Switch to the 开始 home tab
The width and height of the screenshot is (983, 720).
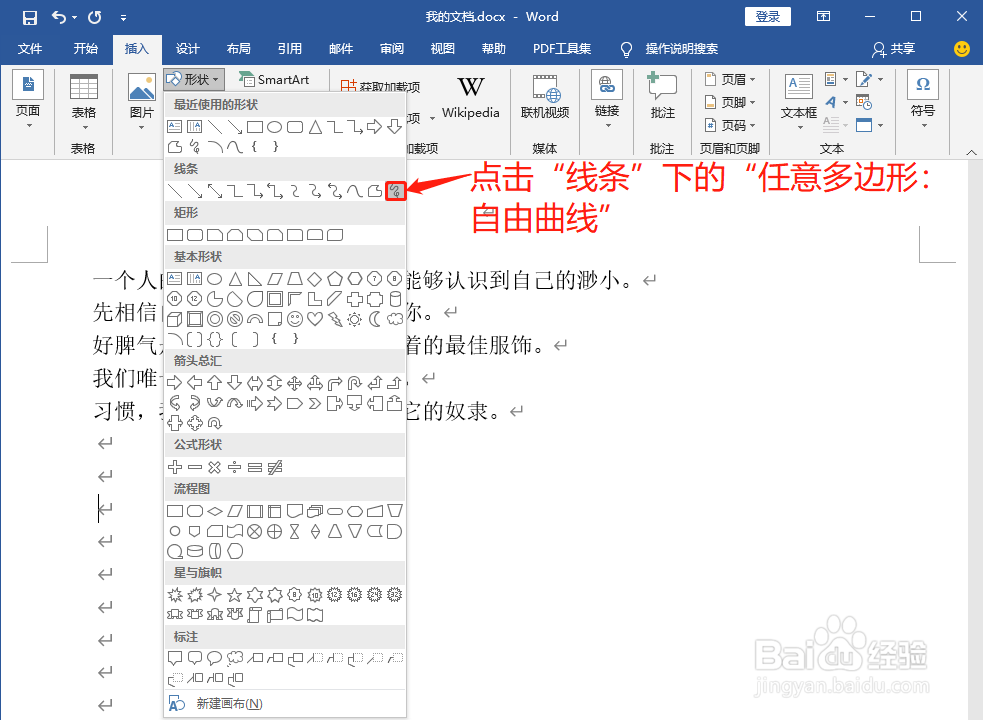(x=85, y=49)
